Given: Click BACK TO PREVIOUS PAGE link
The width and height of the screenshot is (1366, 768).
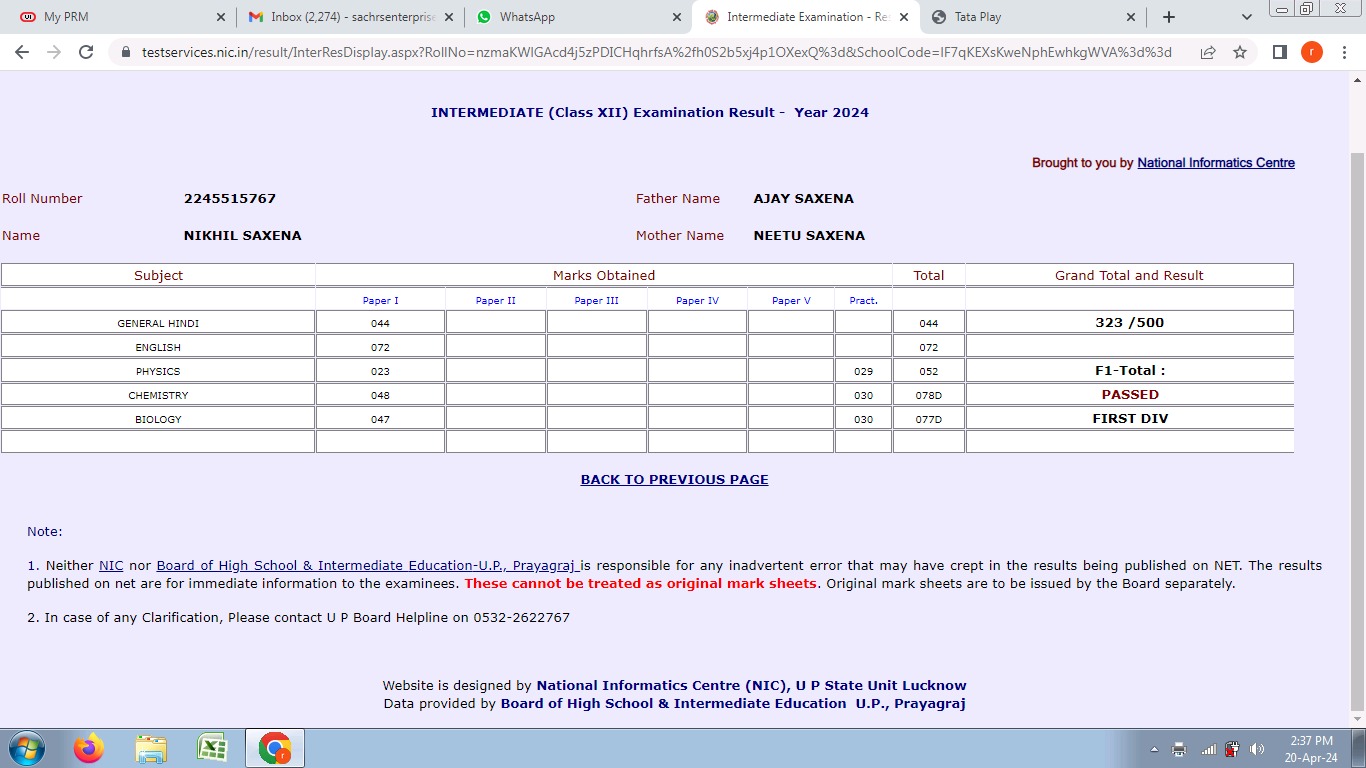Looking at the screenshot, I should tap(674, 480).
